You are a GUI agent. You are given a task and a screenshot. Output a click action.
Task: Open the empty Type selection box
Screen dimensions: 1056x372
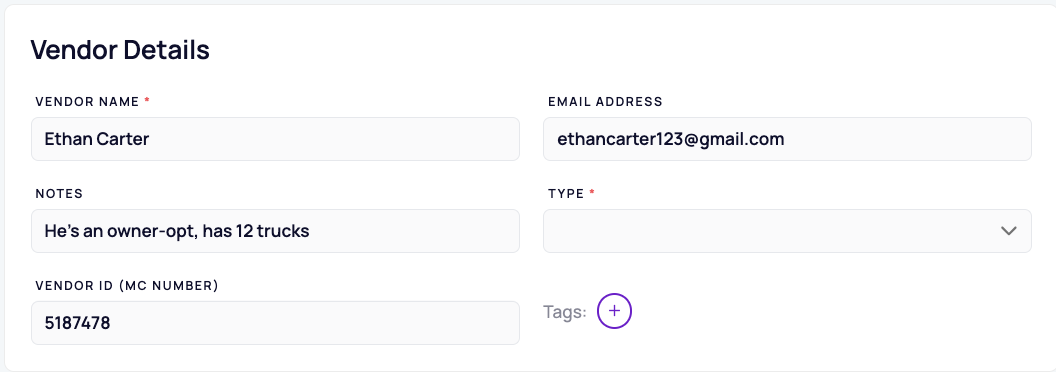point(787,231)
